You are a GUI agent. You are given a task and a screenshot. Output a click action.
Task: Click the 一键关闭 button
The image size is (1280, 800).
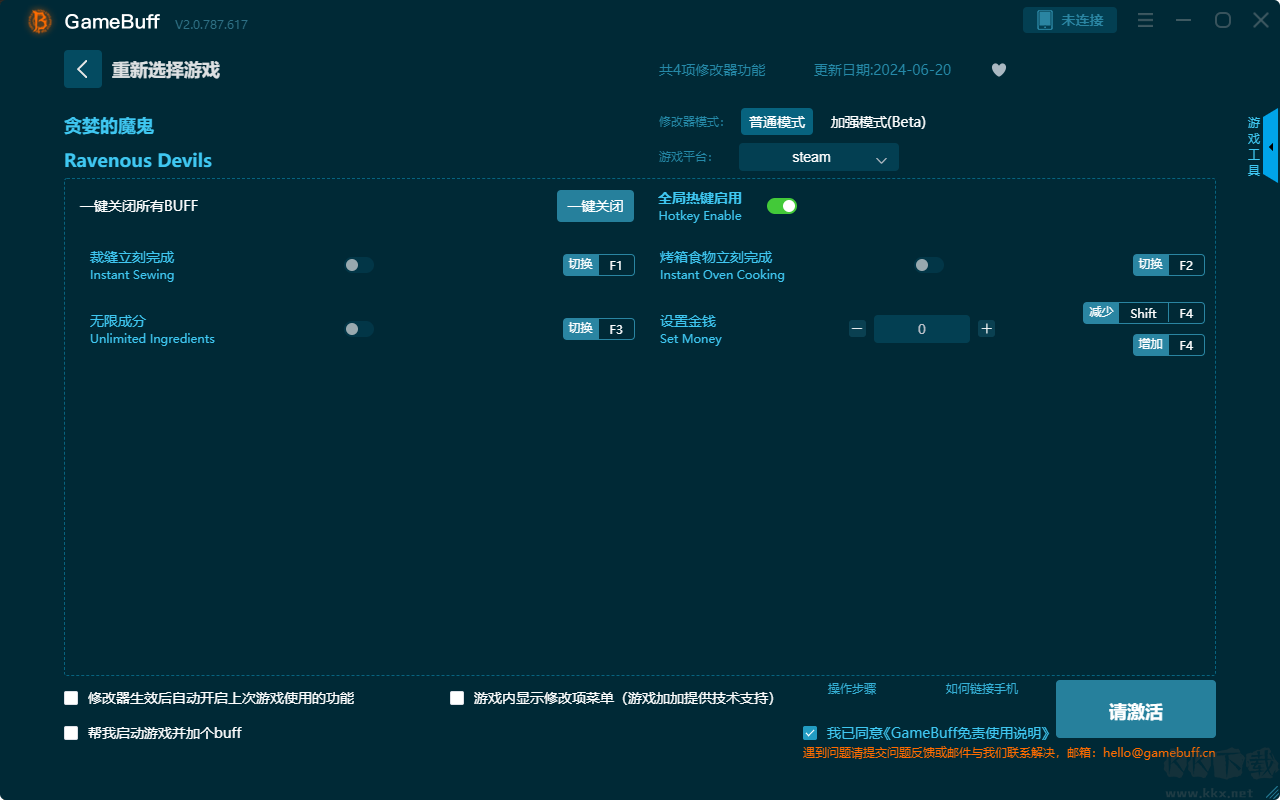tap(595, 206)
